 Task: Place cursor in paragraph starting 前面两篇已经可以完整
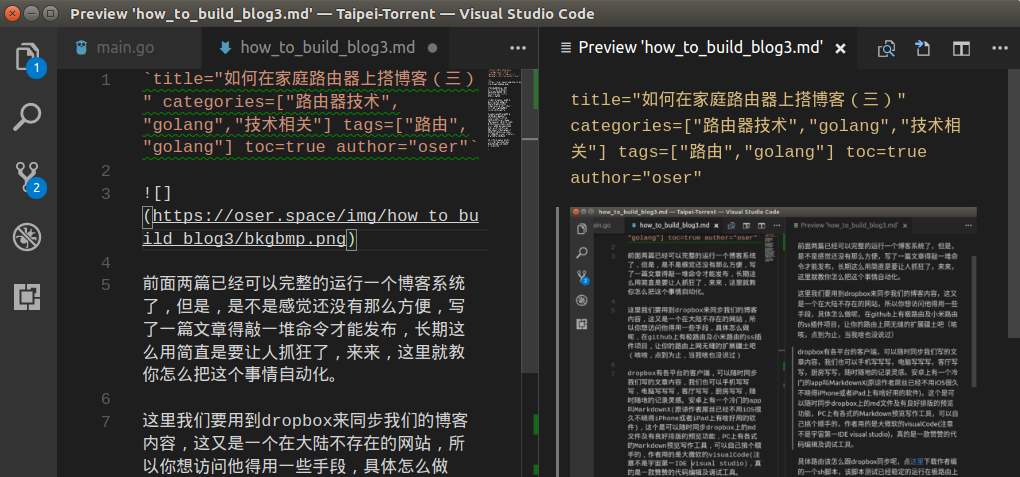point(304,330)
